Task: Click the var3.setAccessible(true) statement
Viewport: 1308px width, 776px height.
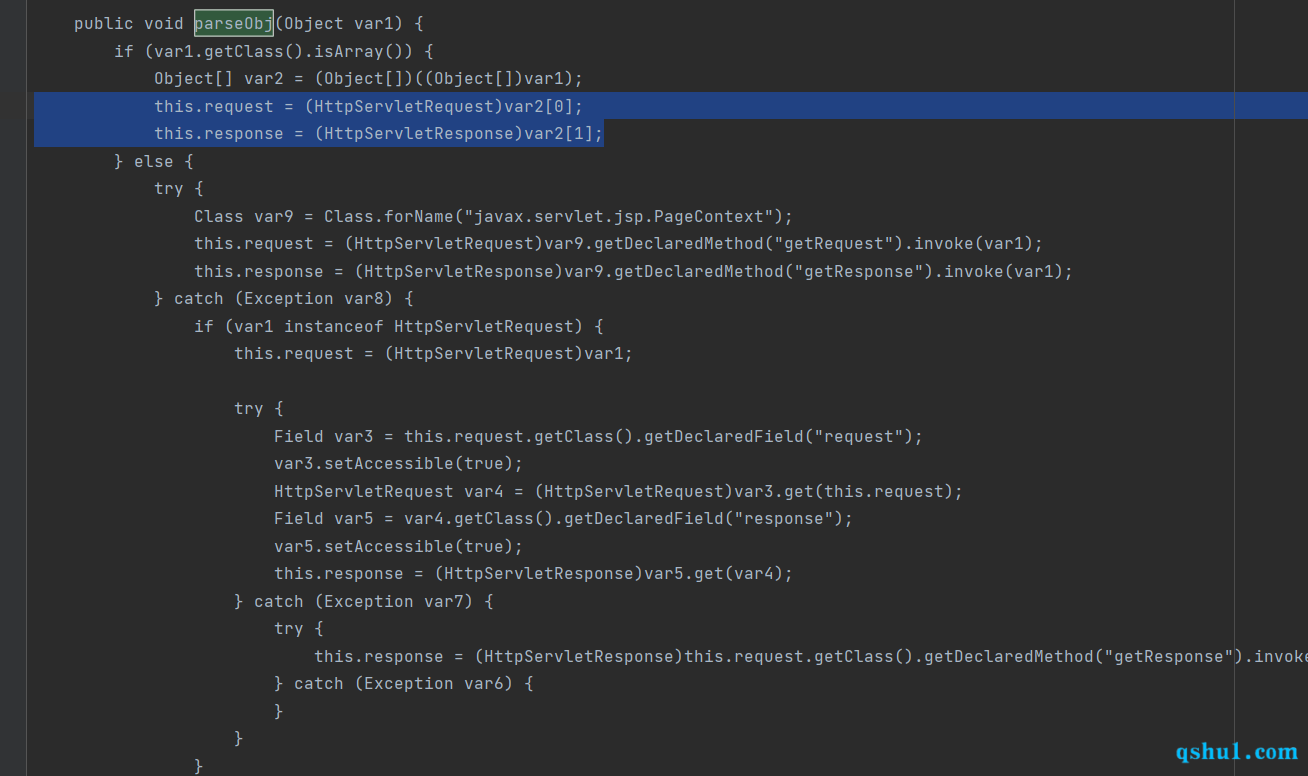Action: (399, 464)
